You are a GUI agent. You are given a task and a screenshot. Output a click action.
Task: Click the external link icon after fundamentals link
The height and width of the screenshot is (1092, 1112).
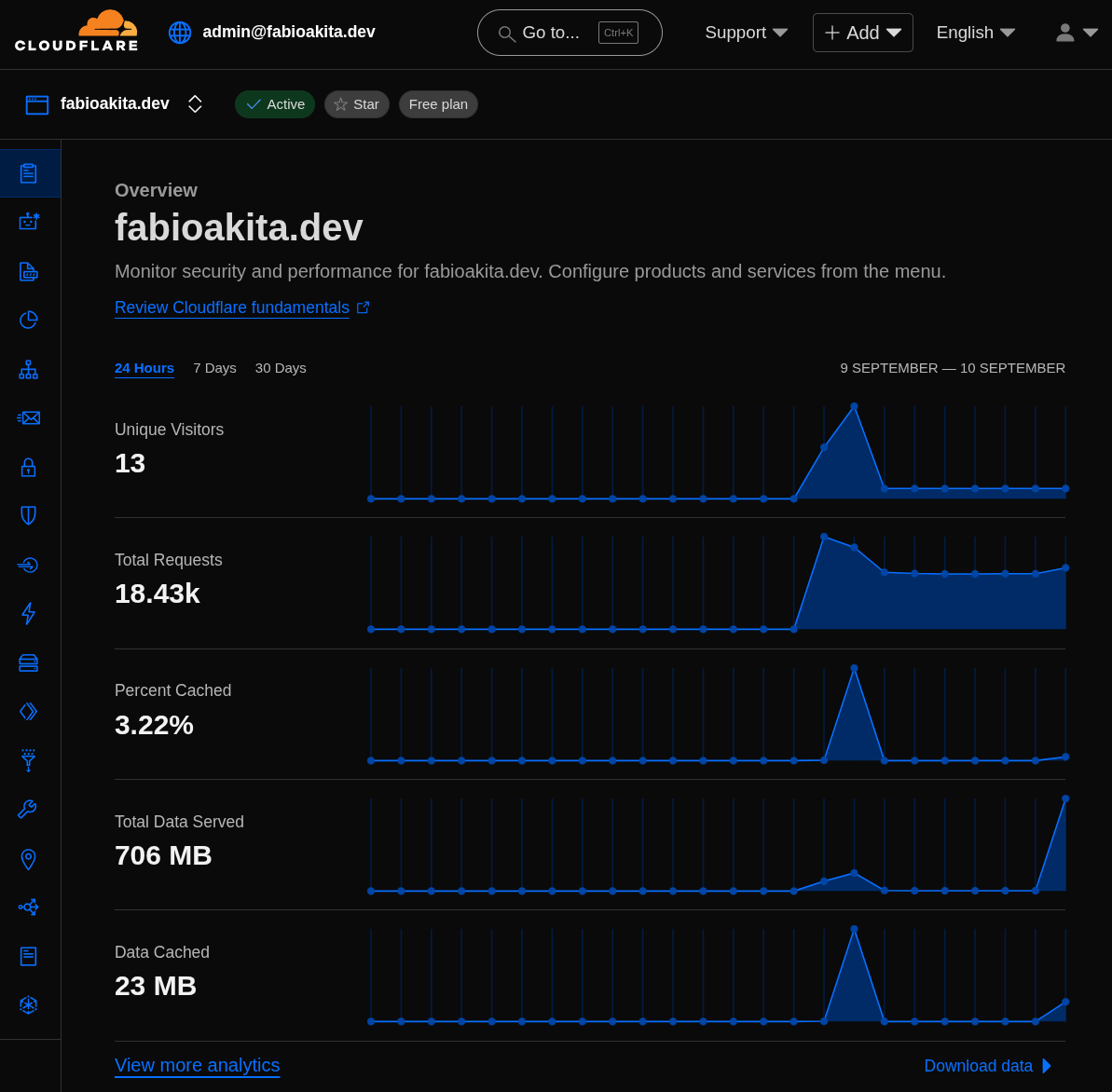[364, 307]
